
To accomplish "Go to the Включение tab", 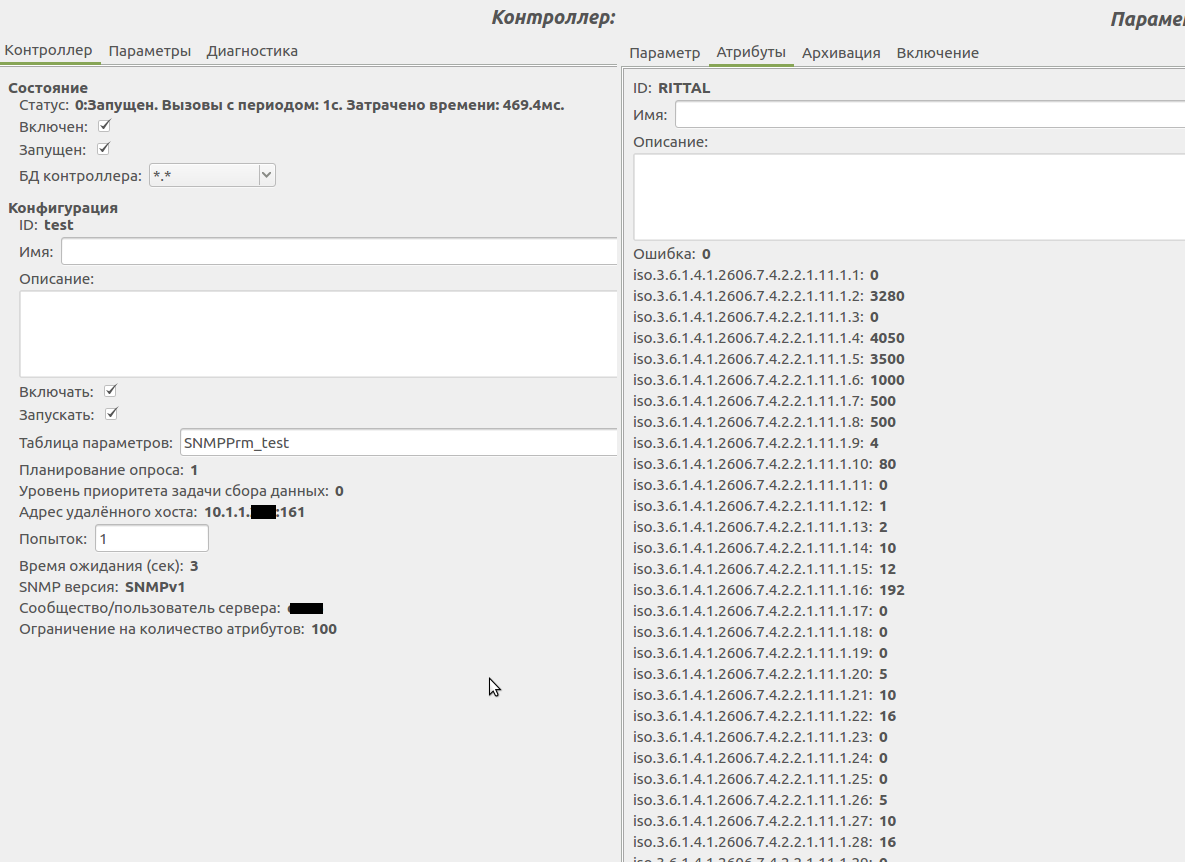I will [937, 53].
